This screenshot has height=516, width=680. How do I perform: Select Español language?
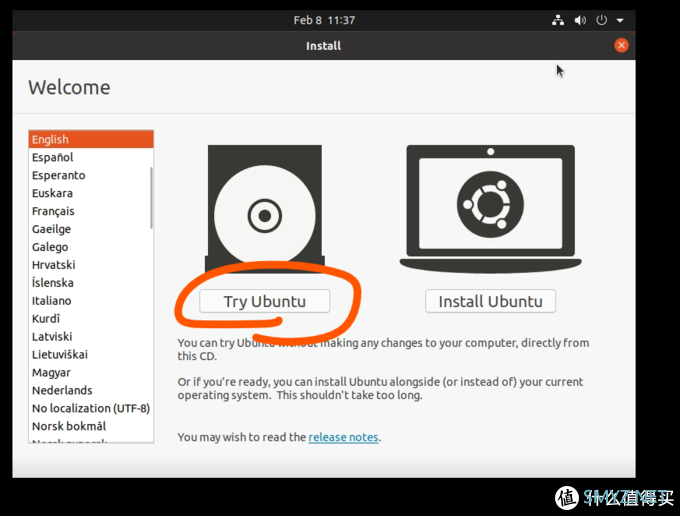pos(91,157)
